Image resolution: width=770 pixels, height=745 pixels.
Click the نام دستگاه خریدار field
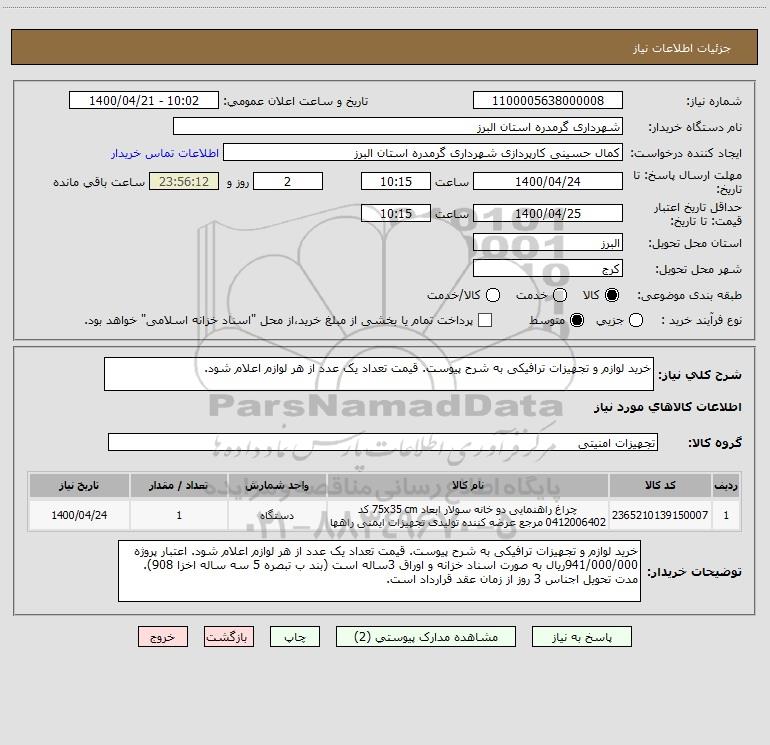pos(398,127)
